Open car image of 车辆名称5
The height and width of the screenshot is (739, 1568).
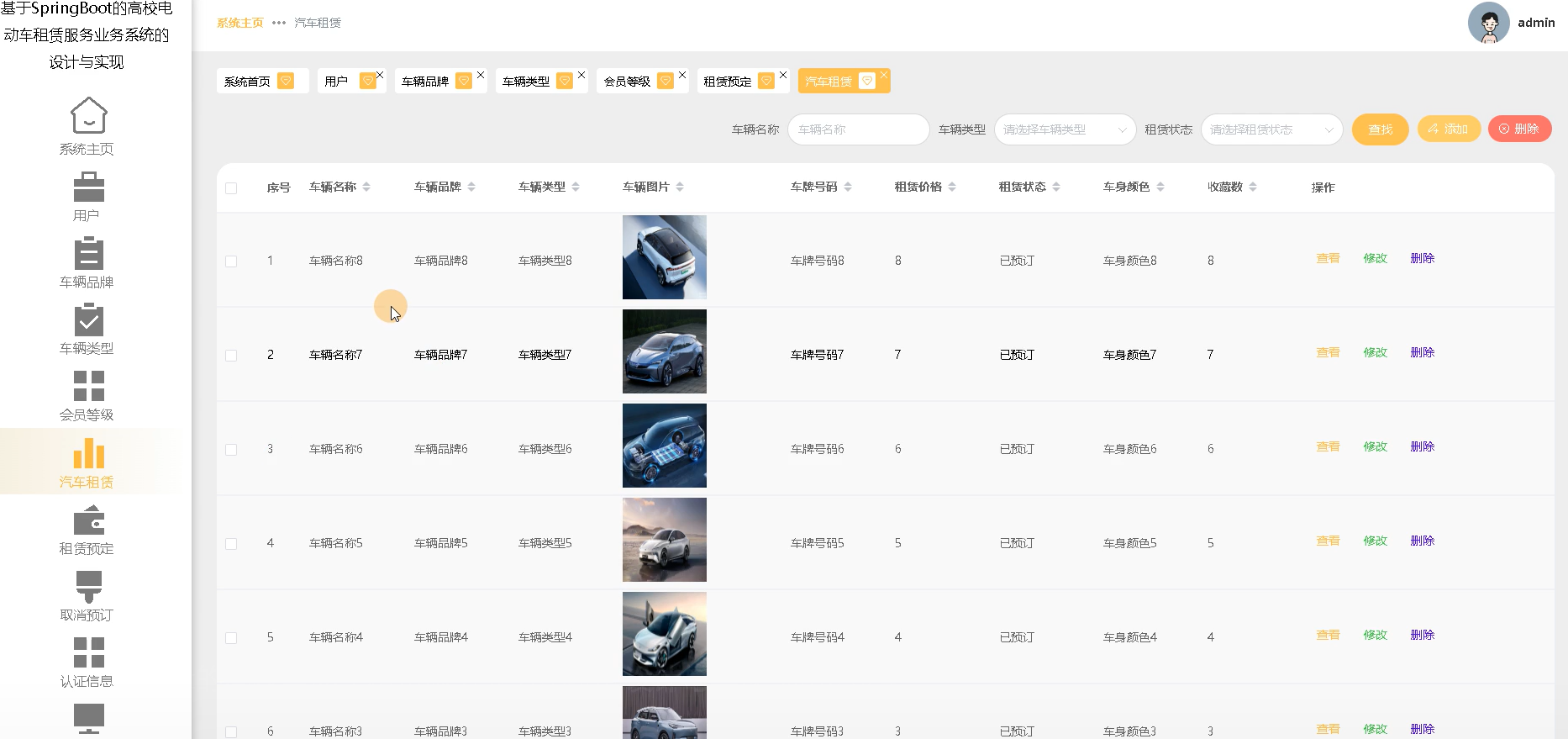tap(665, 540)
